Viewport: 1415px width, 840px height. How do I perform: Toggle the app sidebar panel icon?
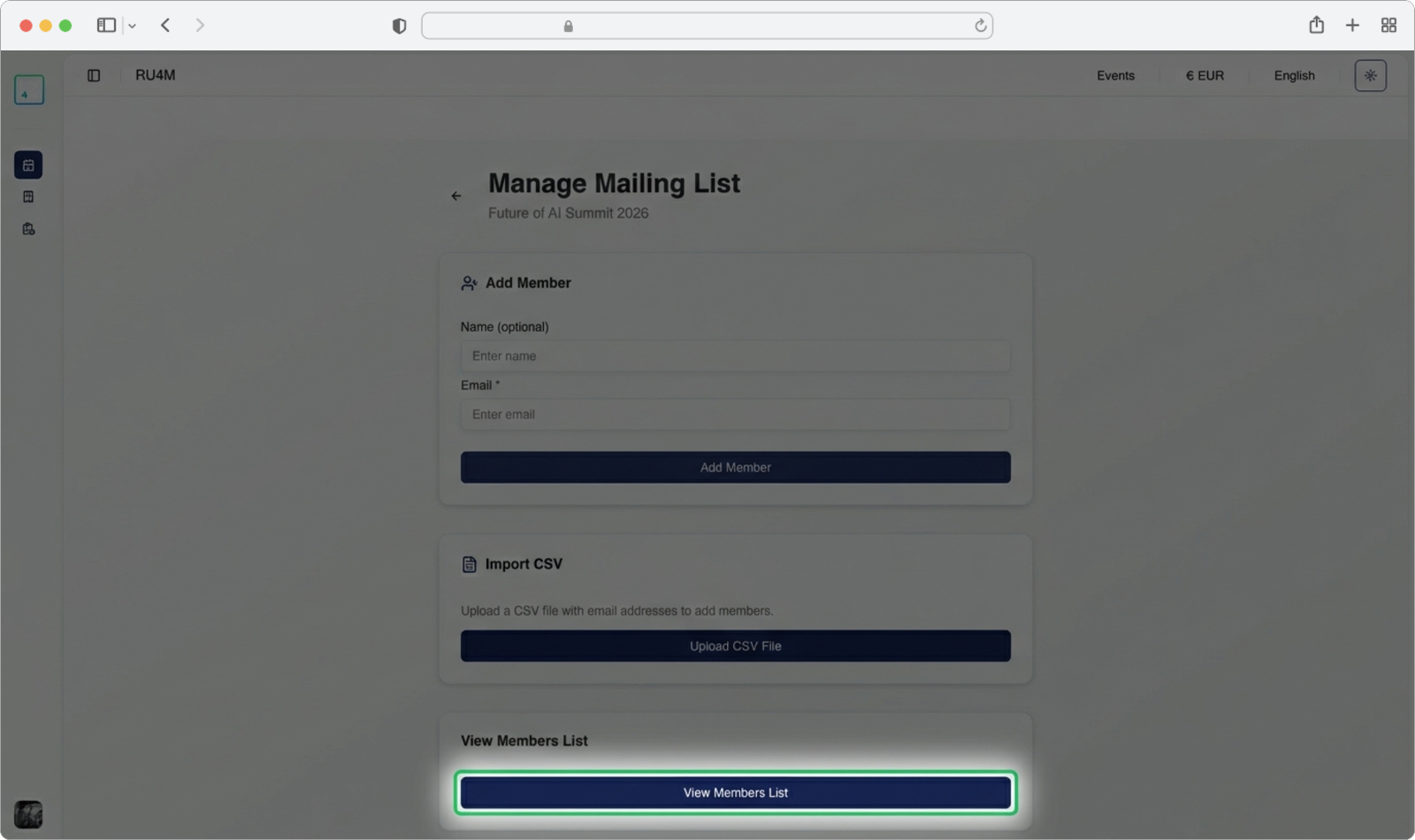(94, 76)
